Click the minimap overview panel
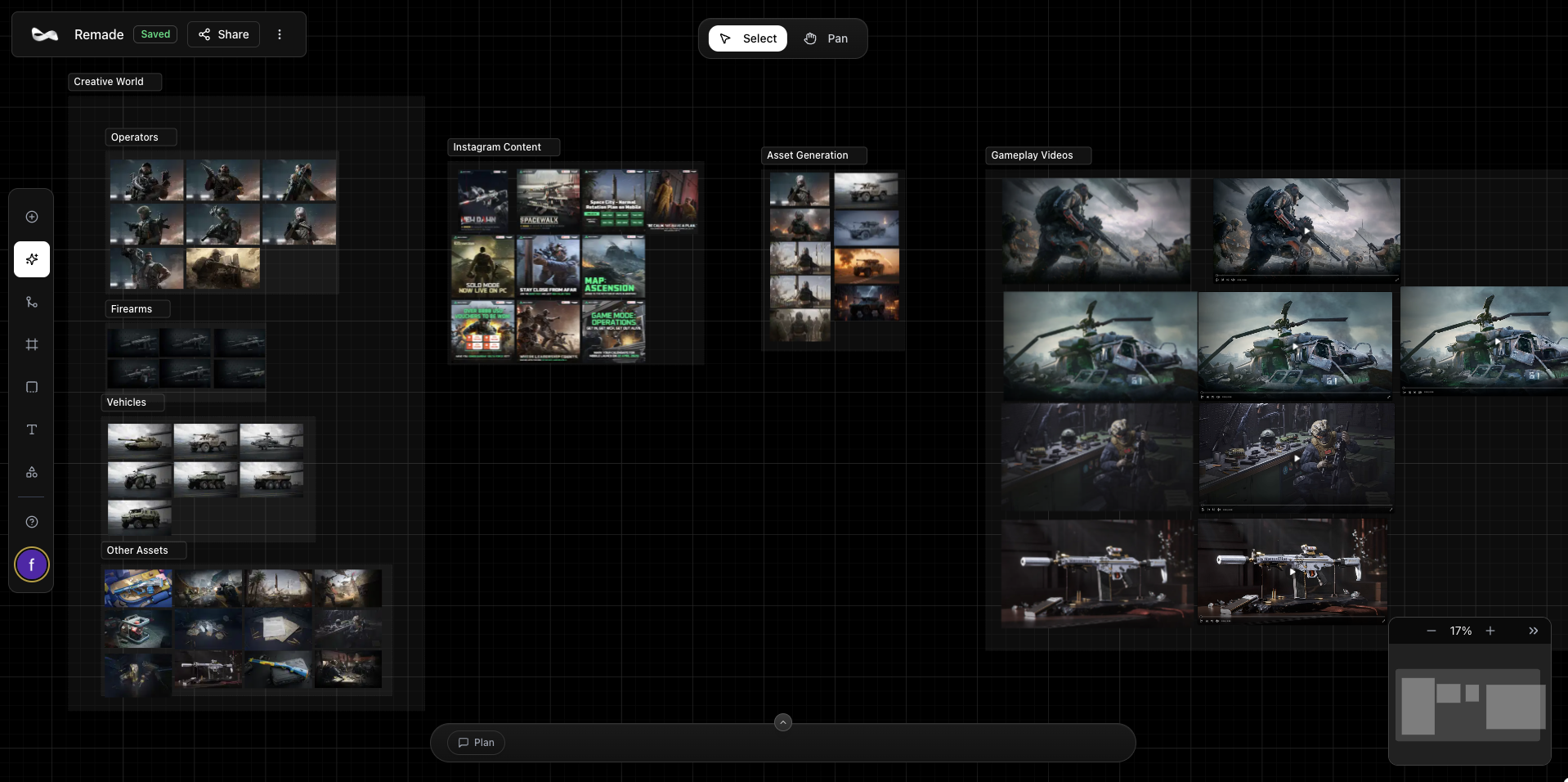1568x782 pixels. [x=1470, y=705]
